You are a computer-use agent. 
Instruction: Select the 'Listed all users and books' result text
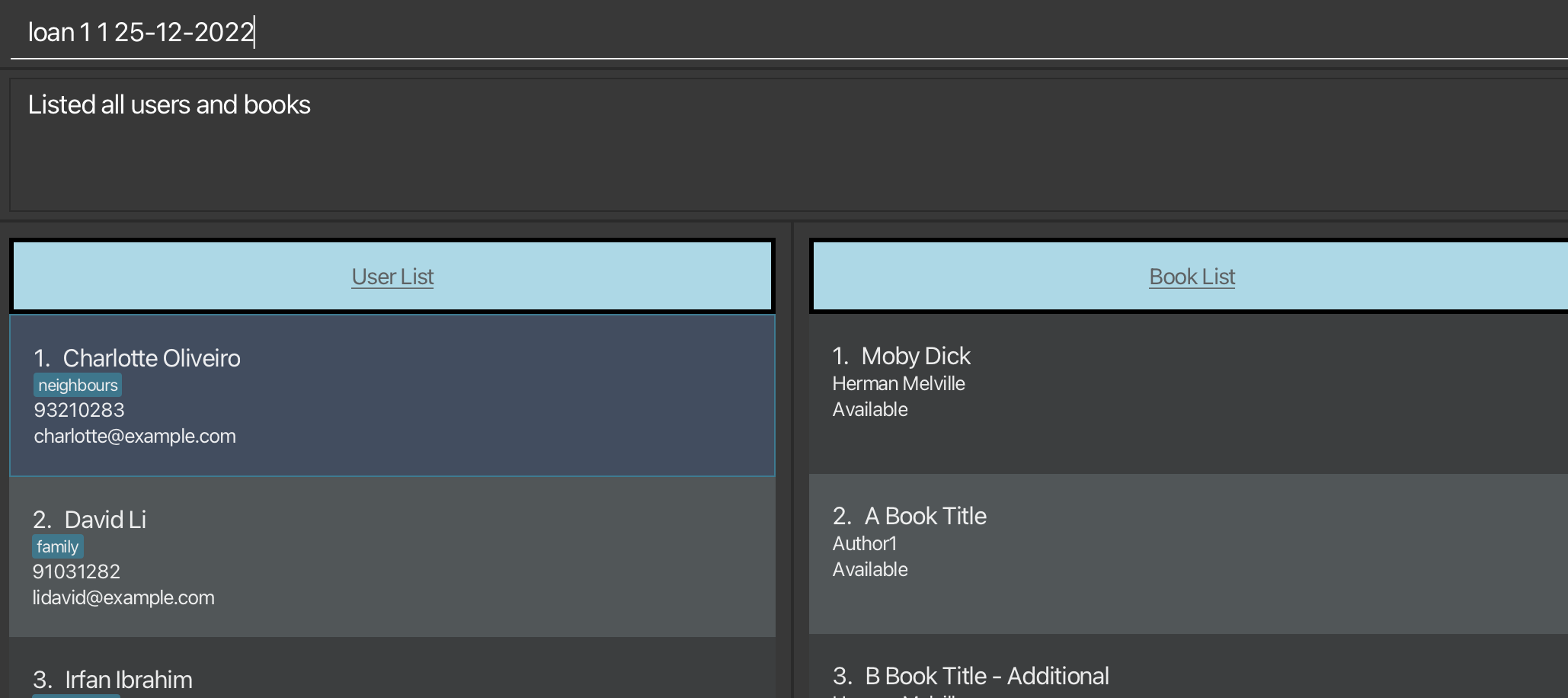169,104
